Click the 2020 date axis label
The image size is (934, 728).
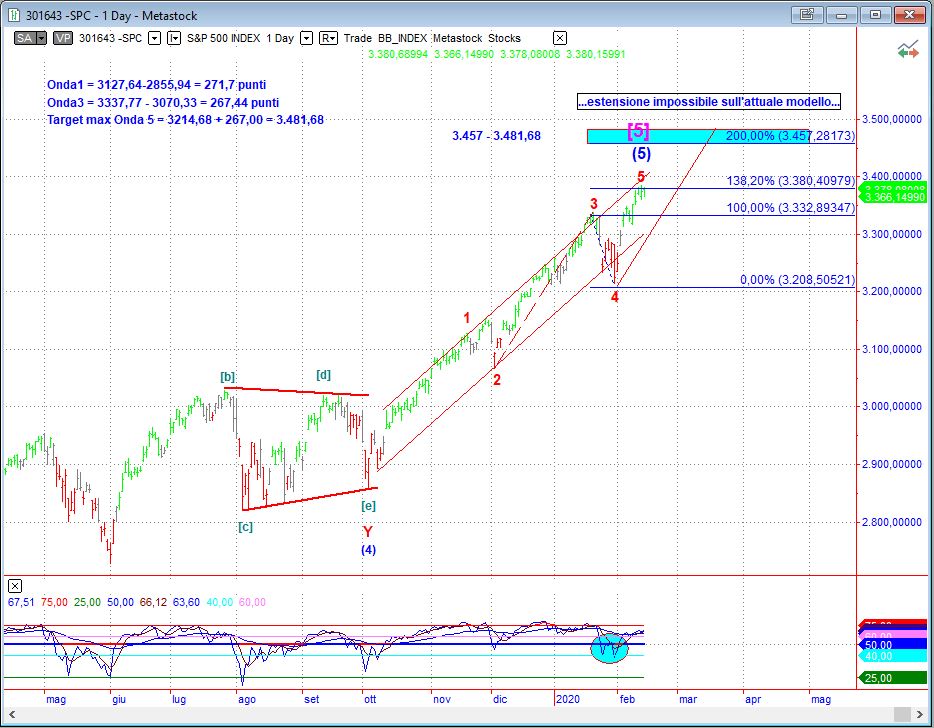(569, 699)
